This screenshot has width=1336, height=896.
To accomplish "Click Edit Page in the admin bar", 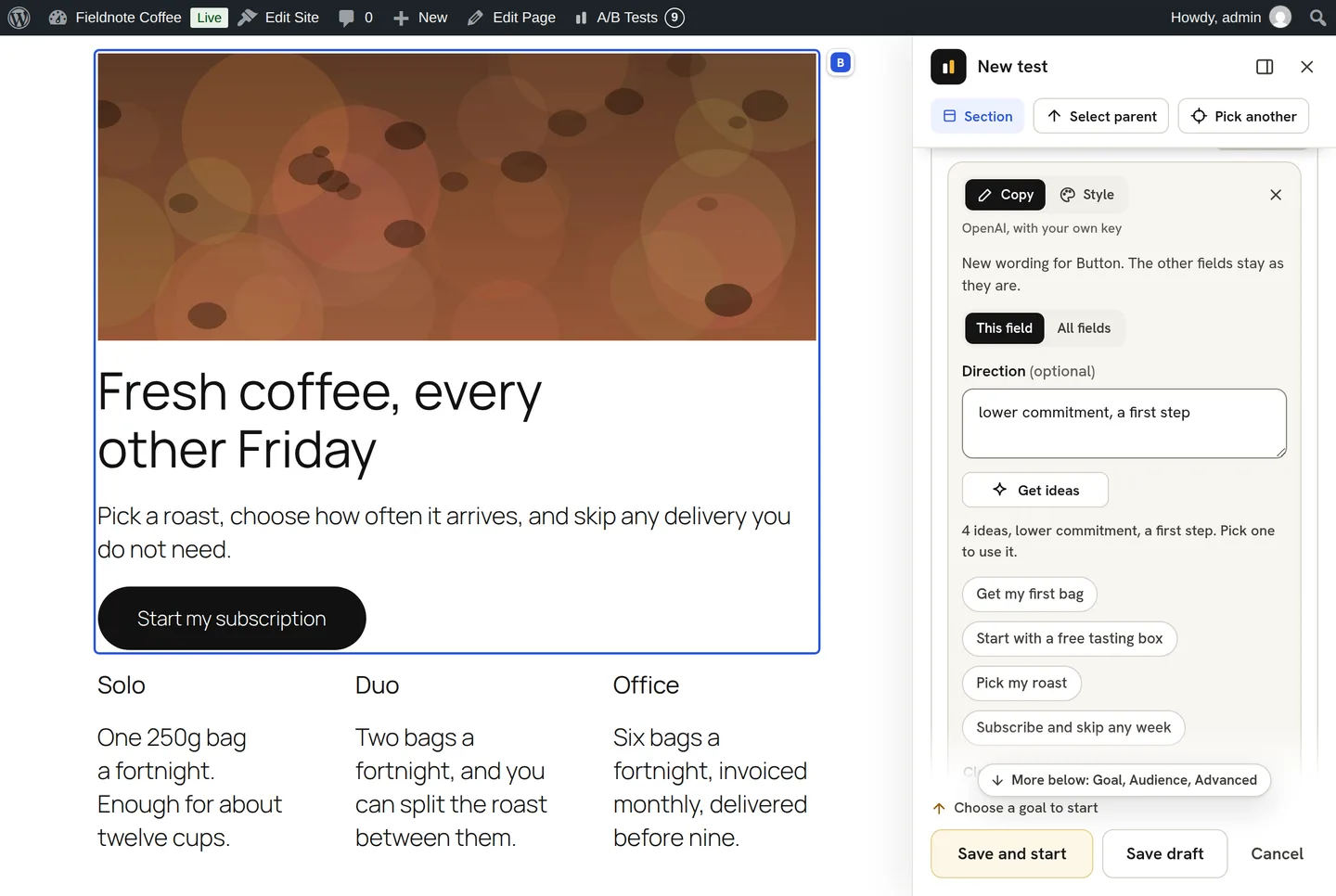I will tap(511, 18).
